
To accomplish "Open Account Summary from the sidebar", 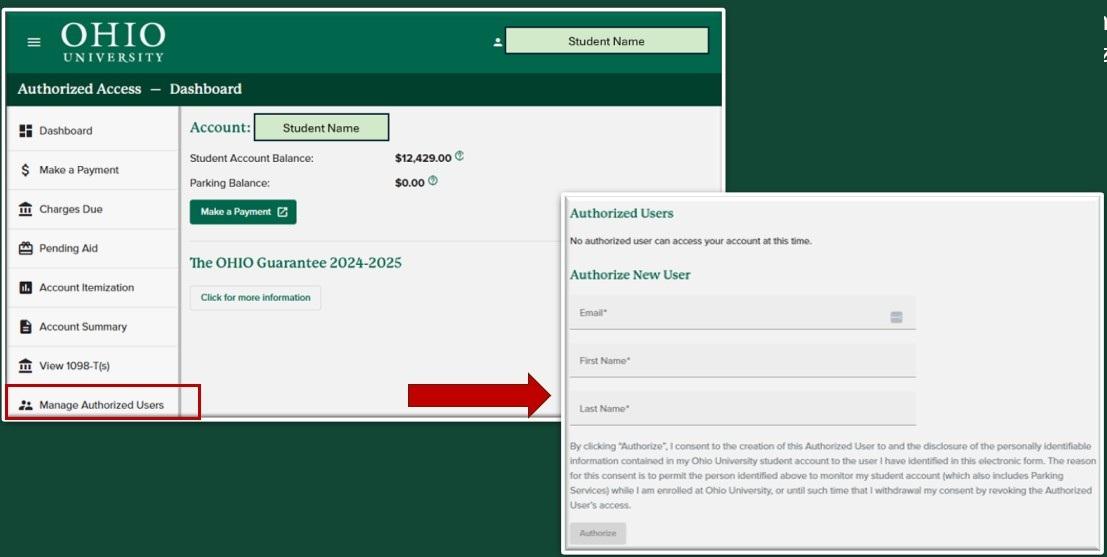I will [x=83, y=327].
